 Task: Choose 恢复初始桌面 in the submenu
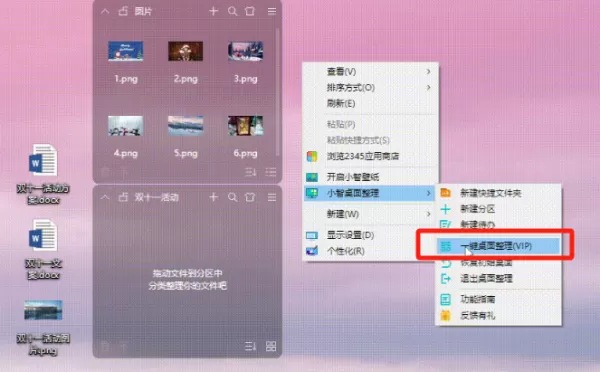[499, 263]
